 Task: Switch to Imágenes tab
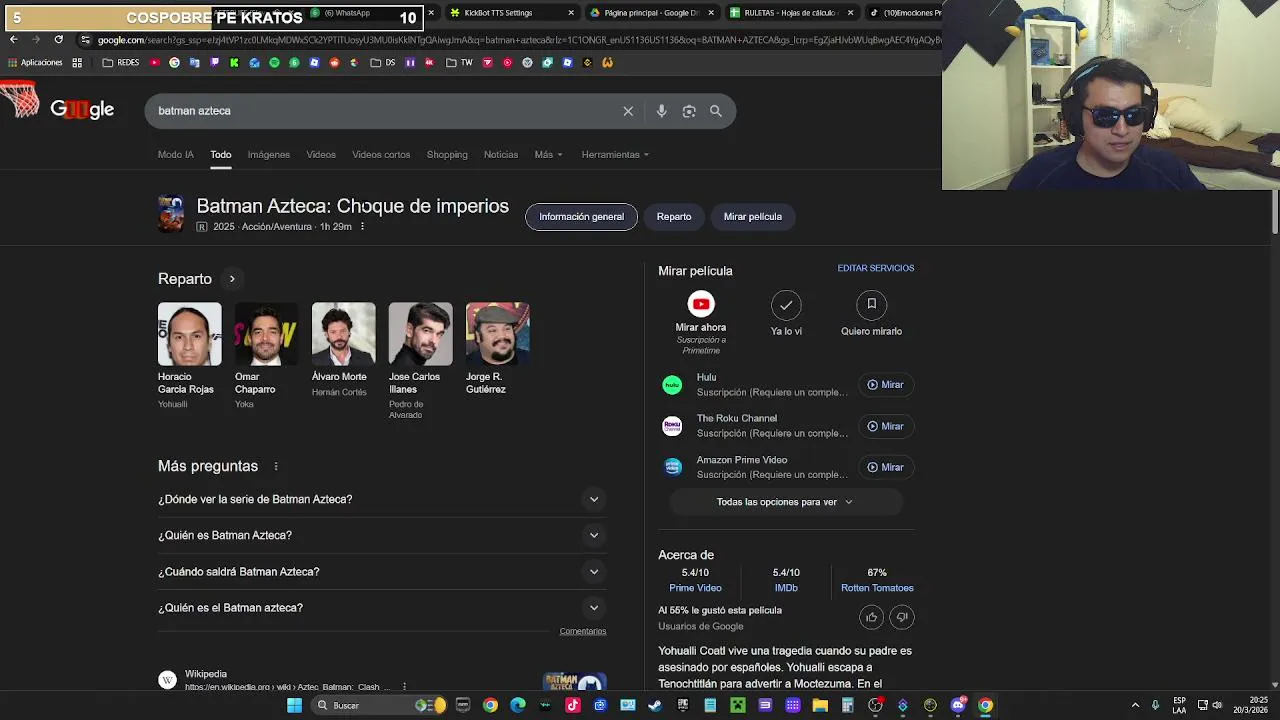(x=269, y=155)
